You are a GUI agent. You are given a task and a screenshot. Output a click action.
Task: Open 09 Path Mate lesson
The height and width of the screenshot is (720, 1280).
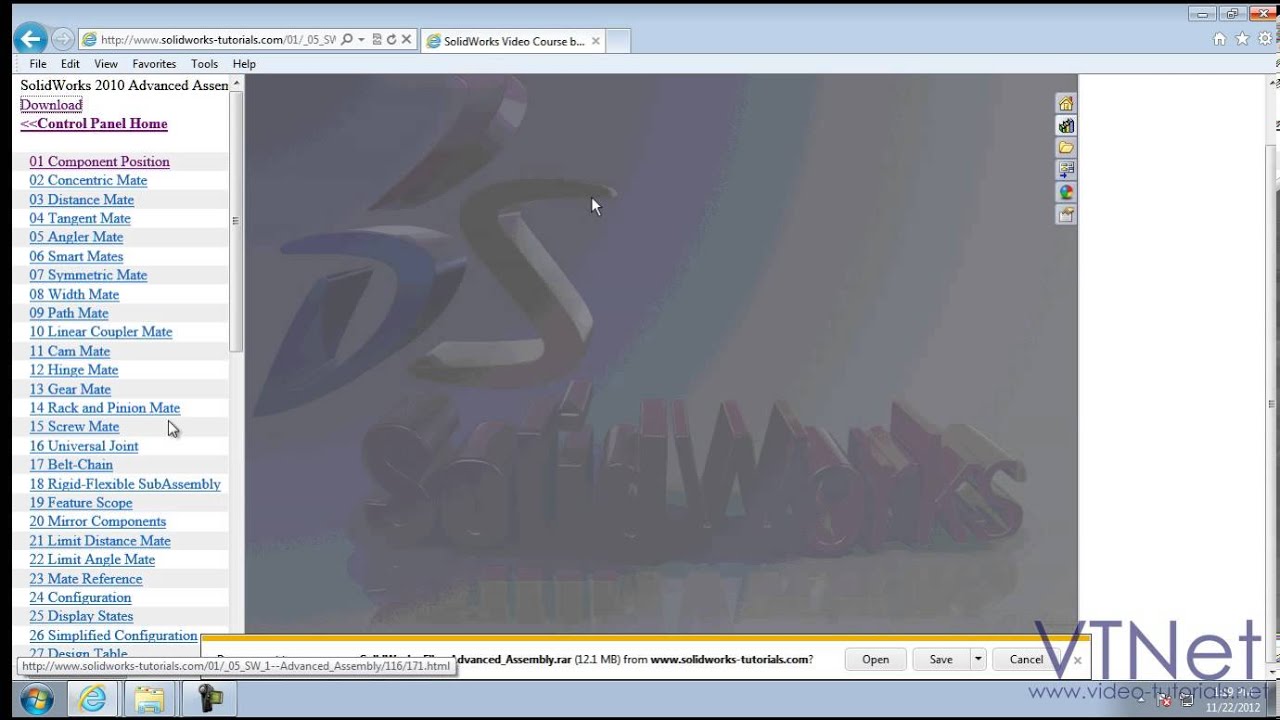(x=68, y=313)
